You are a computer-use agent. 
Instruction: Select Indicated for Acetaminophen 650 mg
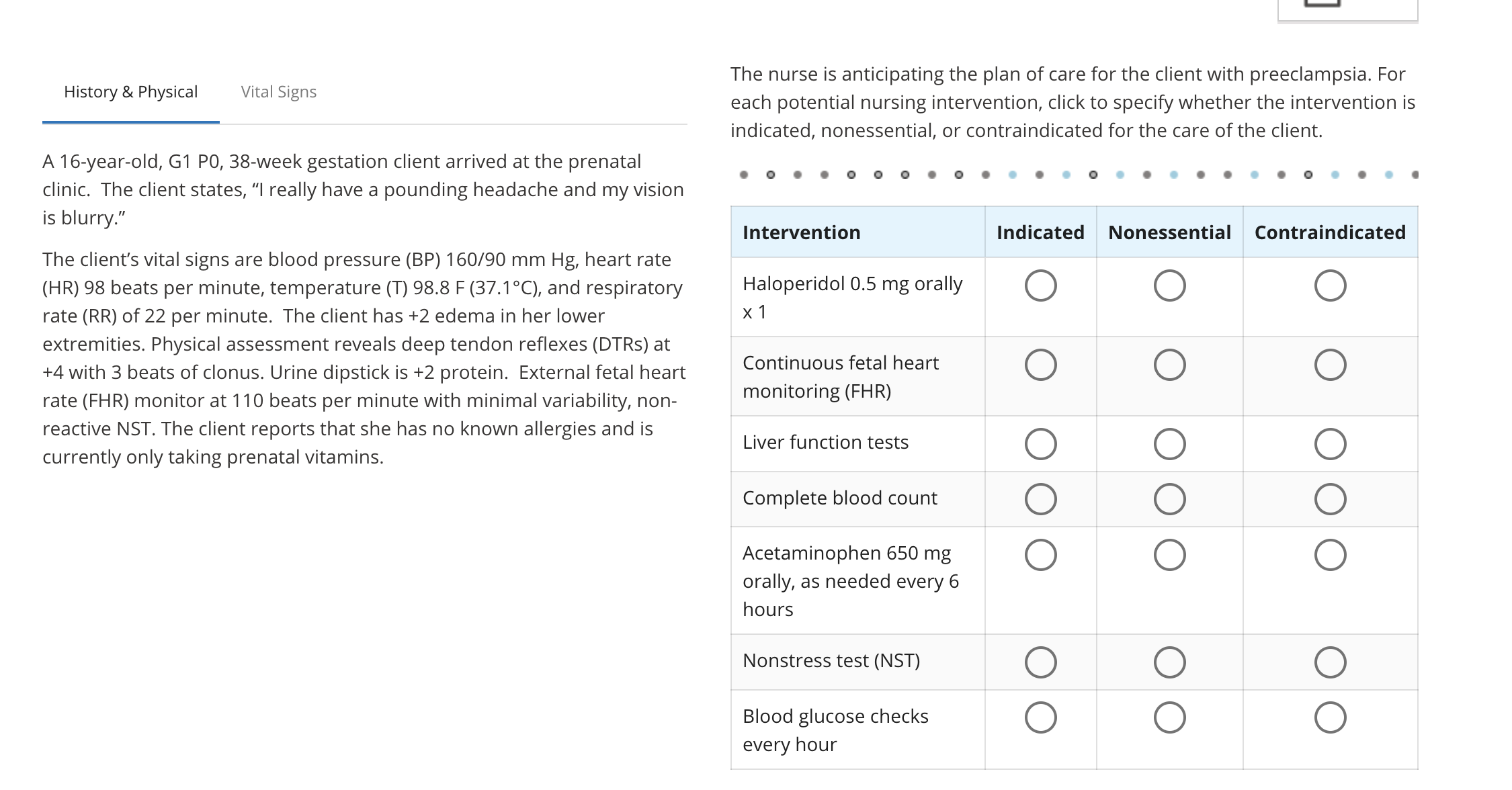point(1040,555)
